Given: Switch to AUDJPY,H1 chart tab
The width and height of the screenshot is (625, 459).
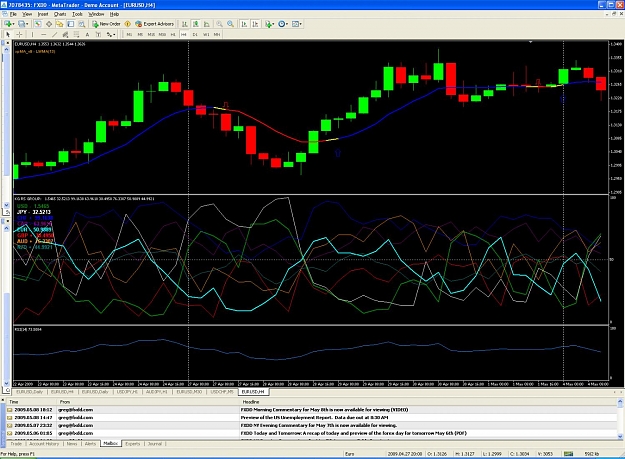Looking at the screenshot, I should (x=157, y=392).
